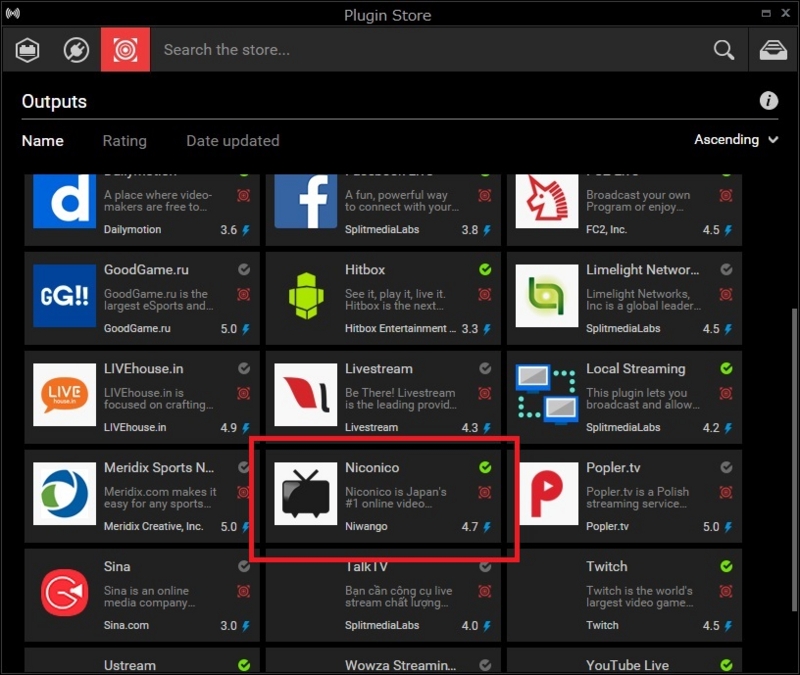Click the LIVEhouse.in orange logo
This screenshot has height=675, width=800.
tap(64, 394)
